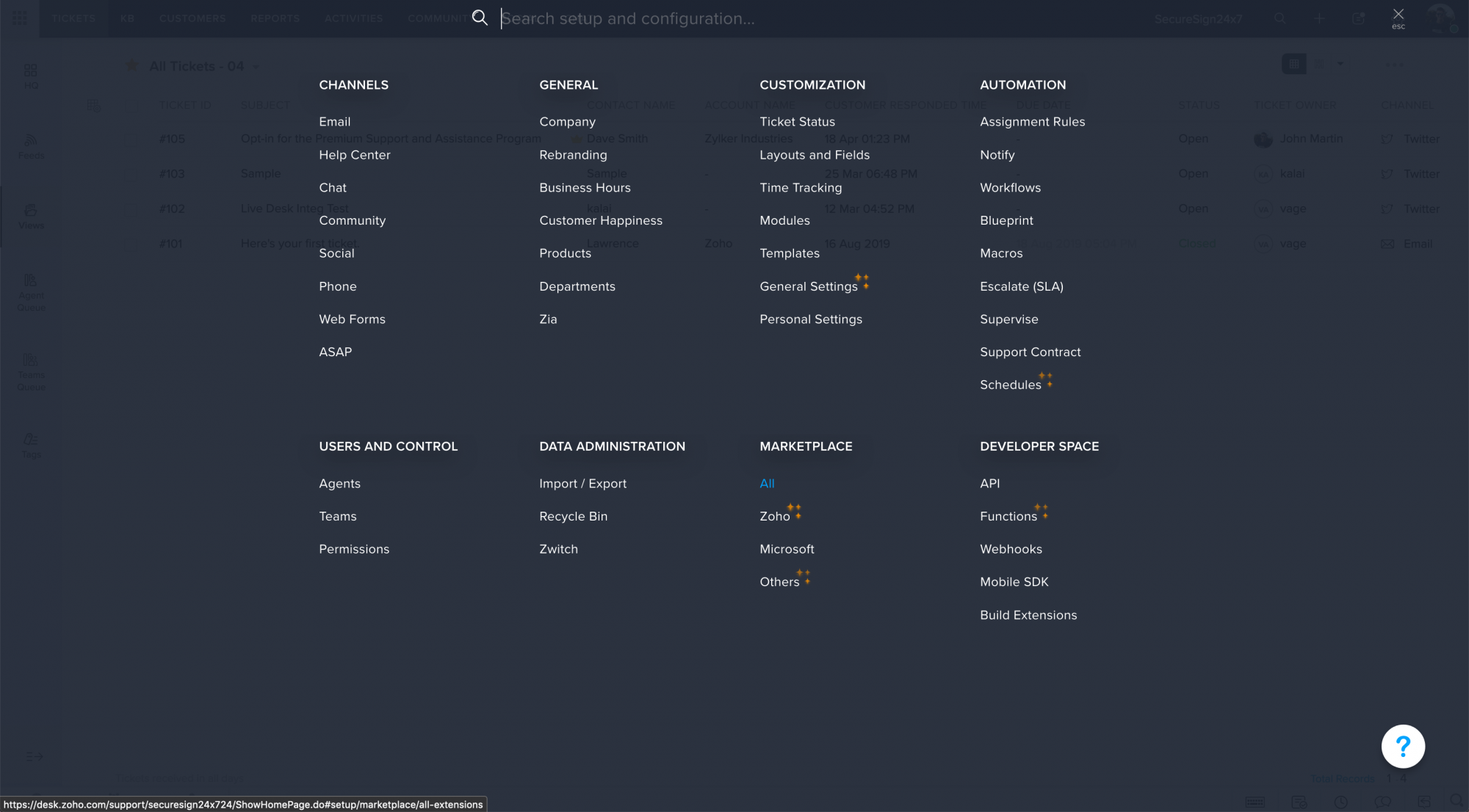1469x812 pixels.
Task: Go to All marketplace extensions
Action: tap(767, 484)
